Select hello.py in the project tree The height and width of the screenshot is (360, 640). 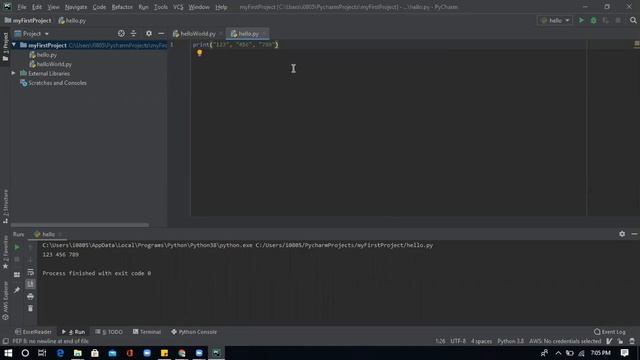click(47, 55)
